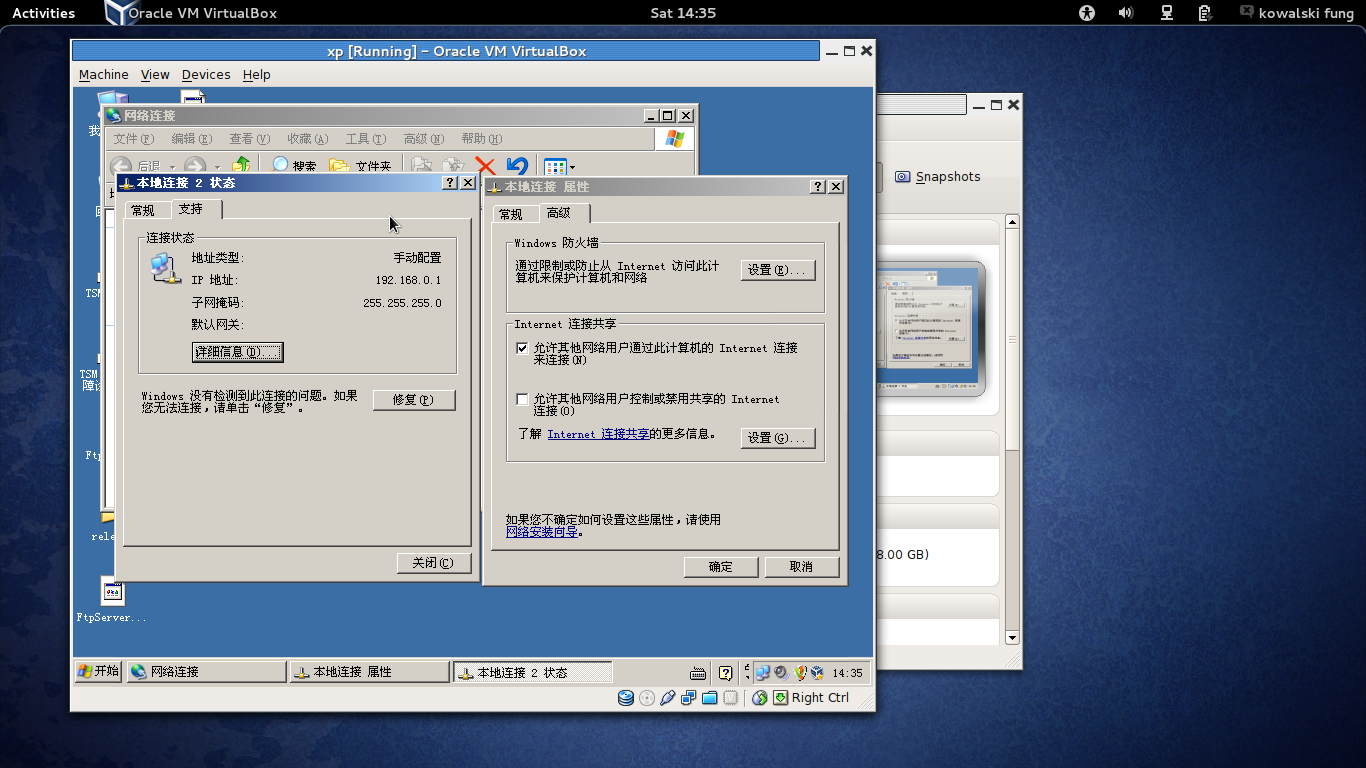This screenshot has width=1366, height=768.
Task: Click the virtualization chip icon in VirtualBox status bar
Action: pyautogui.click(x=731, y=698)
